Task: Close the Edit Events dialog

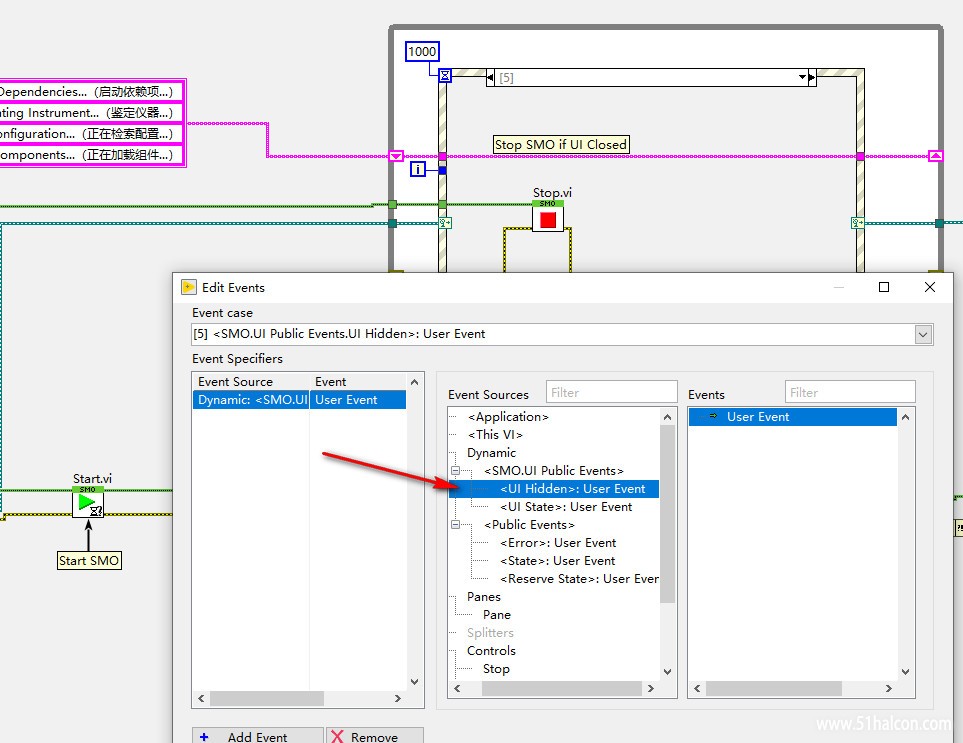Action: pyautogui.click(x=930, y=287)
